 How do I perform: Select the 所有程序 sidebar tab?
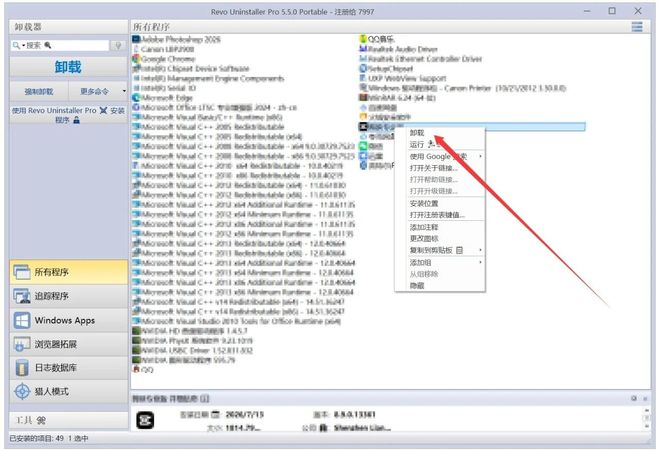68,272
